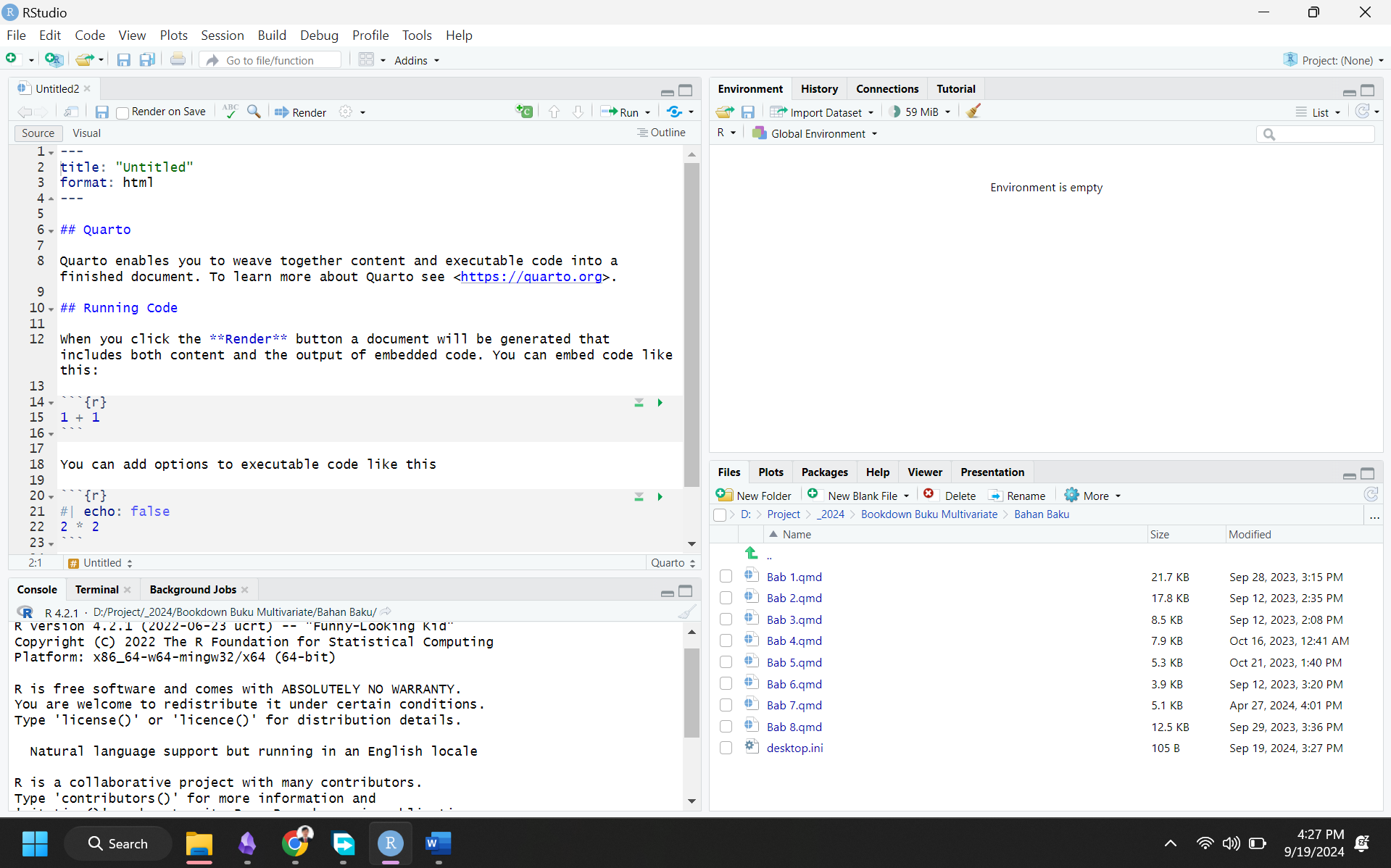The image size is (1391, 868).
Task: Click Find/Replace magnifier in editor toolbar
Action: point(254,112)
